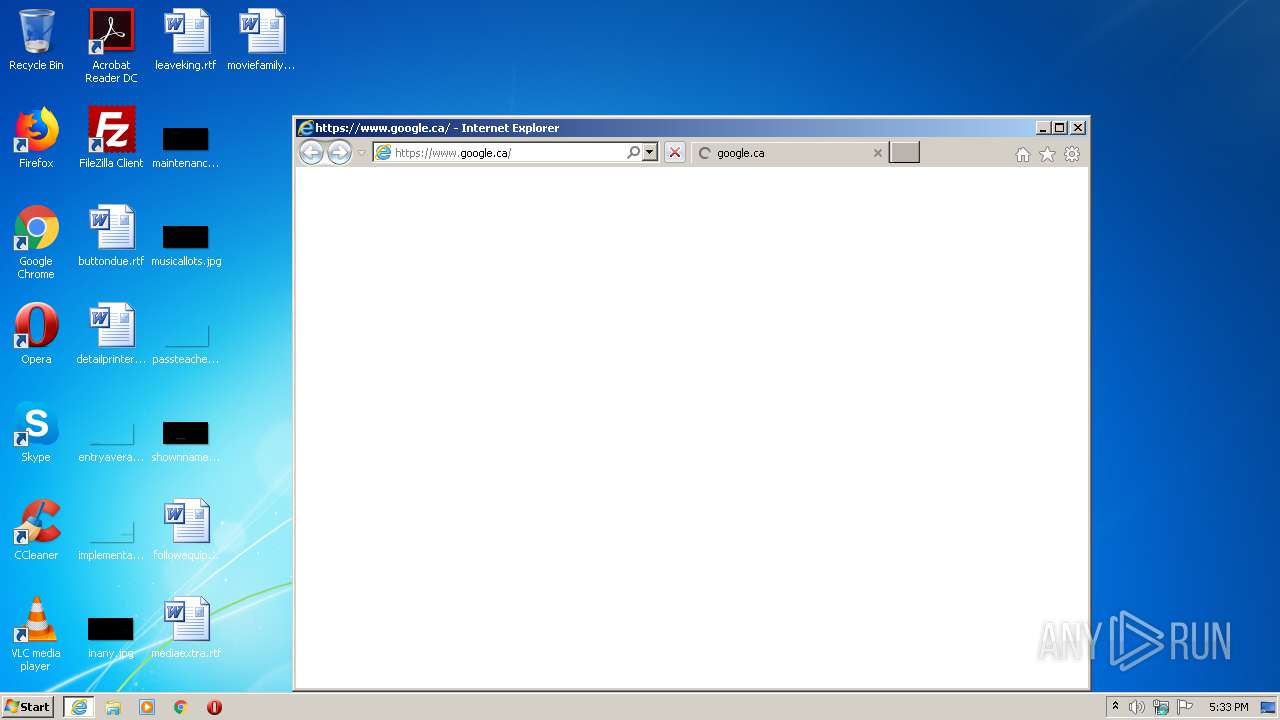Select the Opera desktop shortcut
The width and height of the screenshot is (1280, 720).
pos(36,335)
